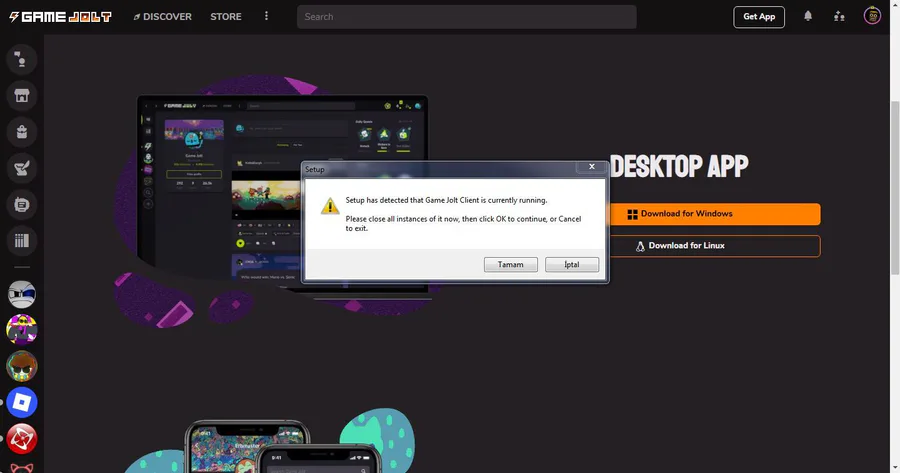
Task: Open the storefront icon in sidebar
Action: tap(22, 95)
